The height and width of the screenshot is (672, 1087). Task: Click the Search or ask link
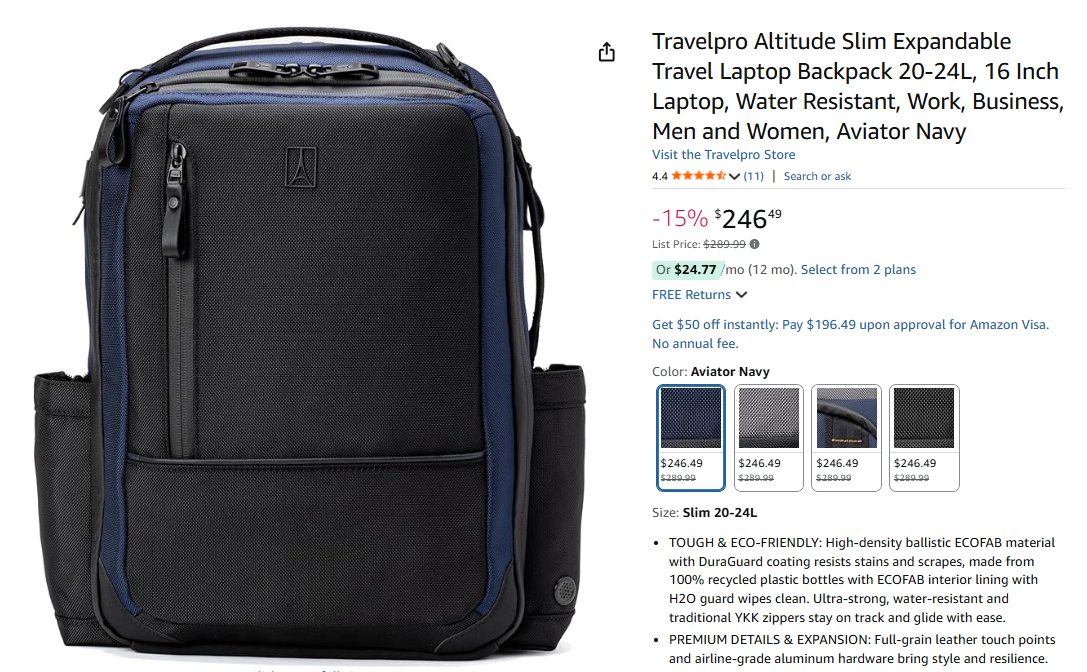(817, 176)
